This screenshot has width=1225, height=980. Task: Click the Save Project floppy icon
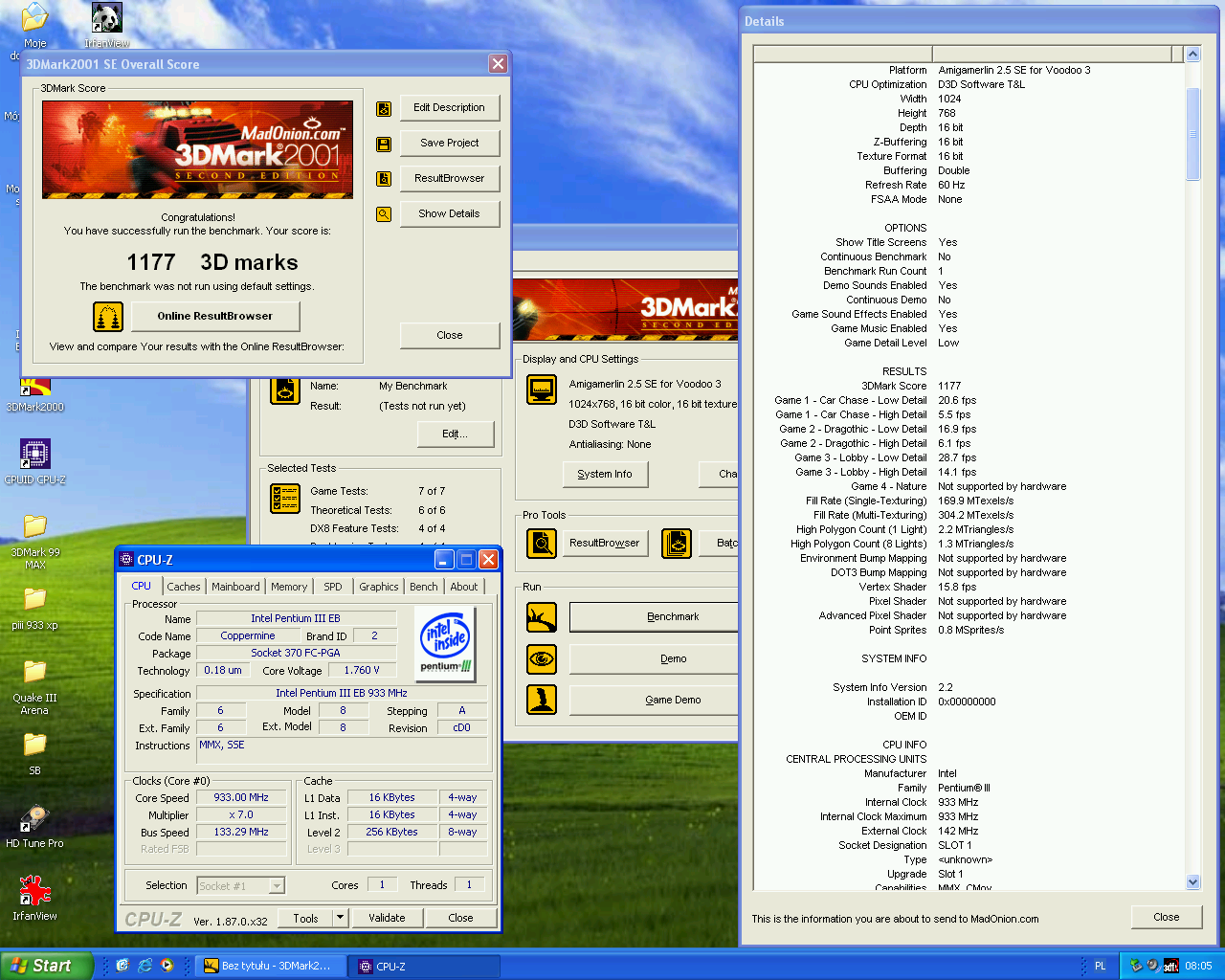(384, 144)
